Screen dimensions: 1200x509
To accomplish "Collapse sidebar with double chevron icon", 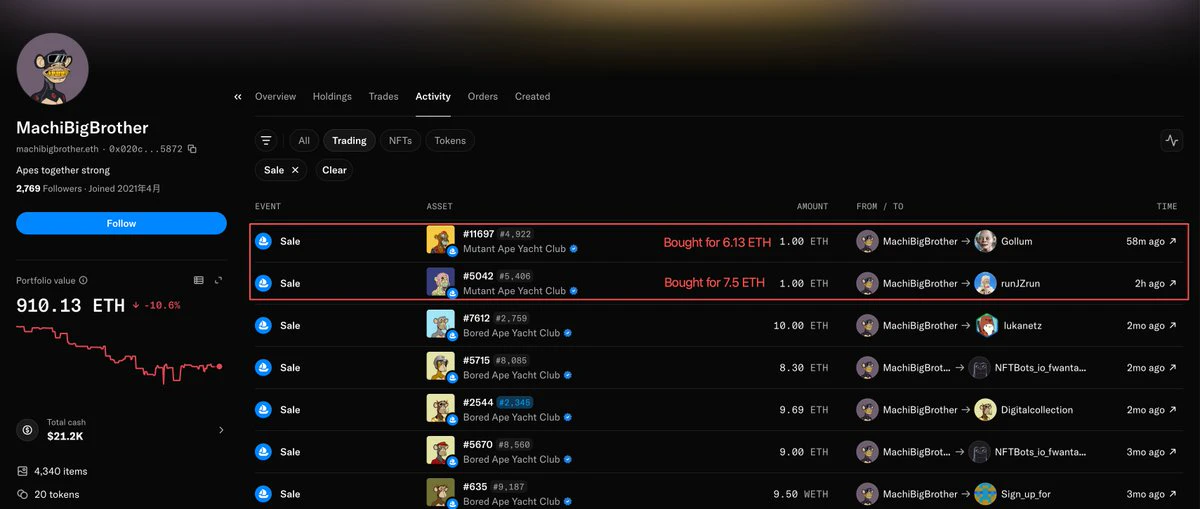I will [x=238, y=97].
